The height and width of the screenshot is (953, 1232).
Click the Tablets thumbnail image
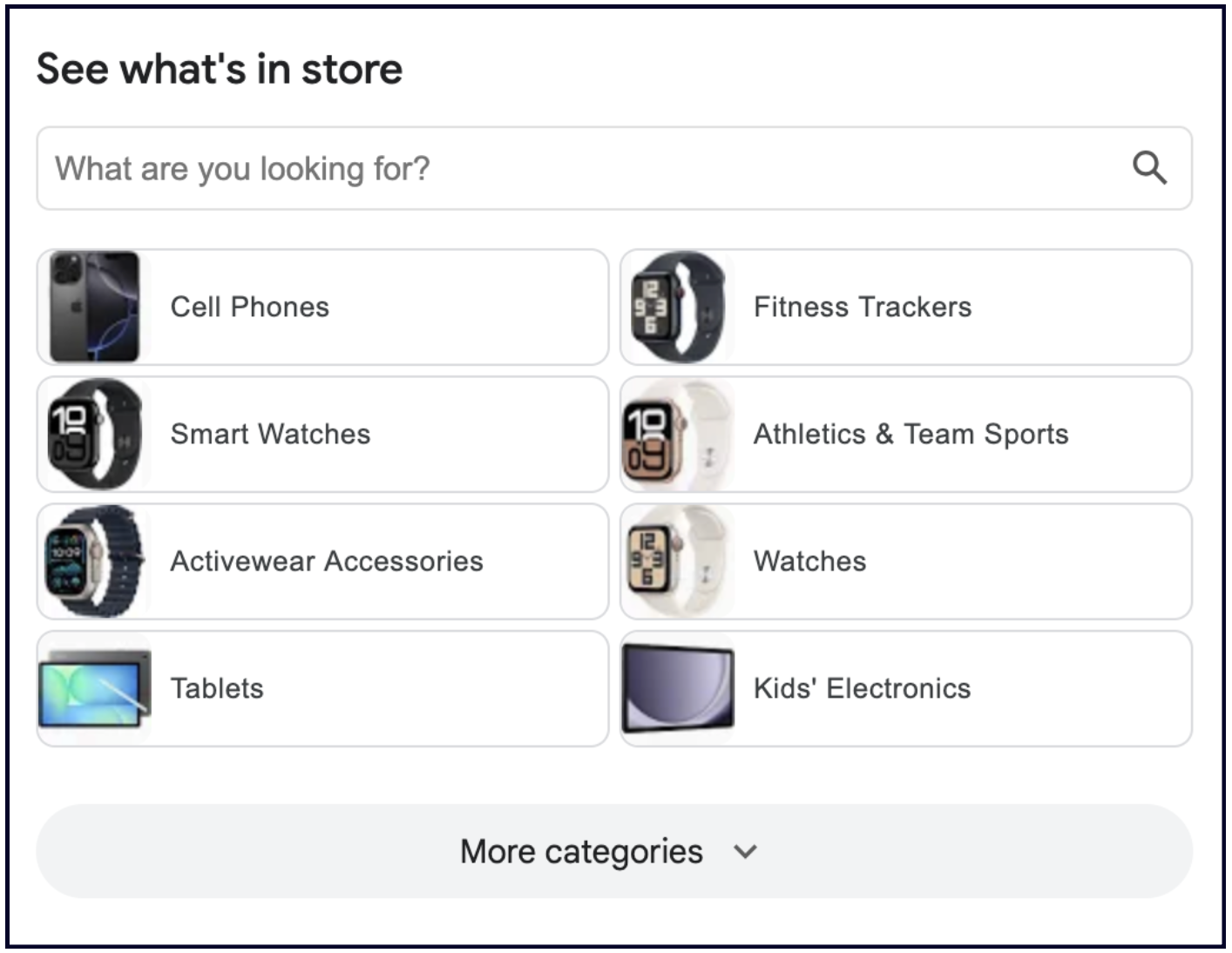click(94, 688)
